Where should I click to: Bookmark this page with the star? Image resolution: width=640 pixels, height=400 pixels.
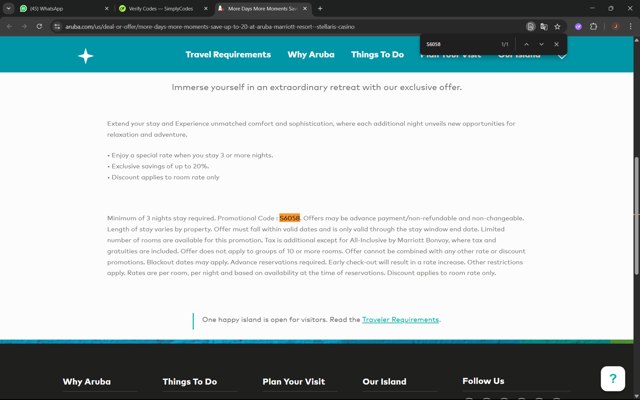(557, 27)
